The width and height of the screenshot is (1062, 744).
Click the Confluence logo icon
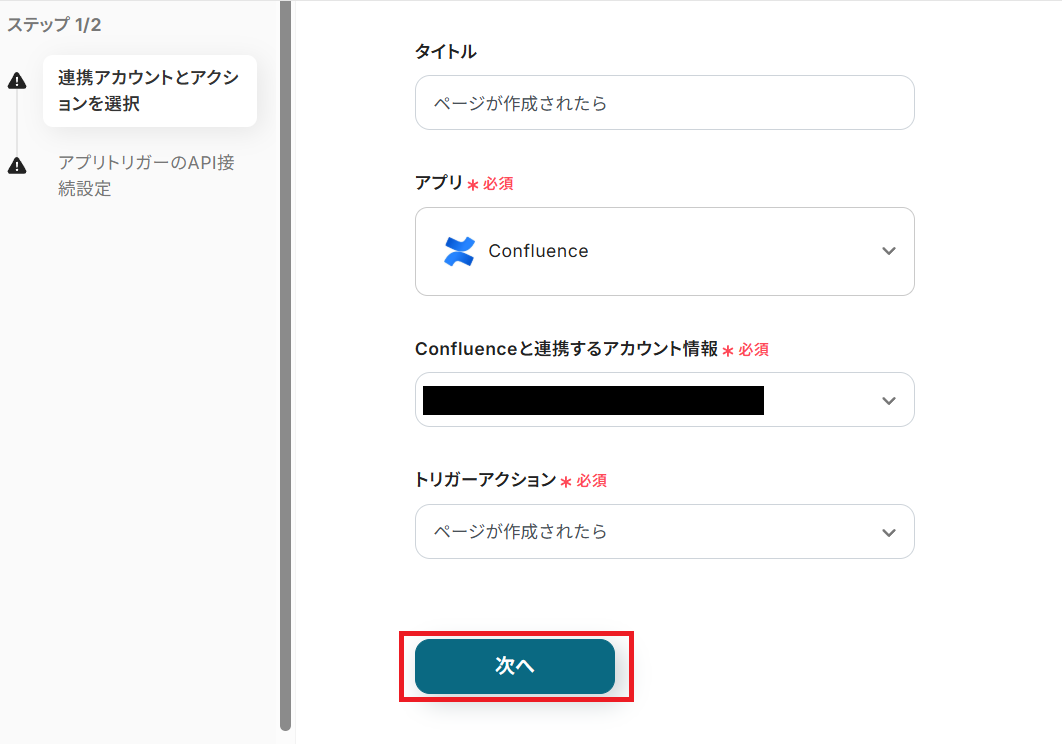459,251
